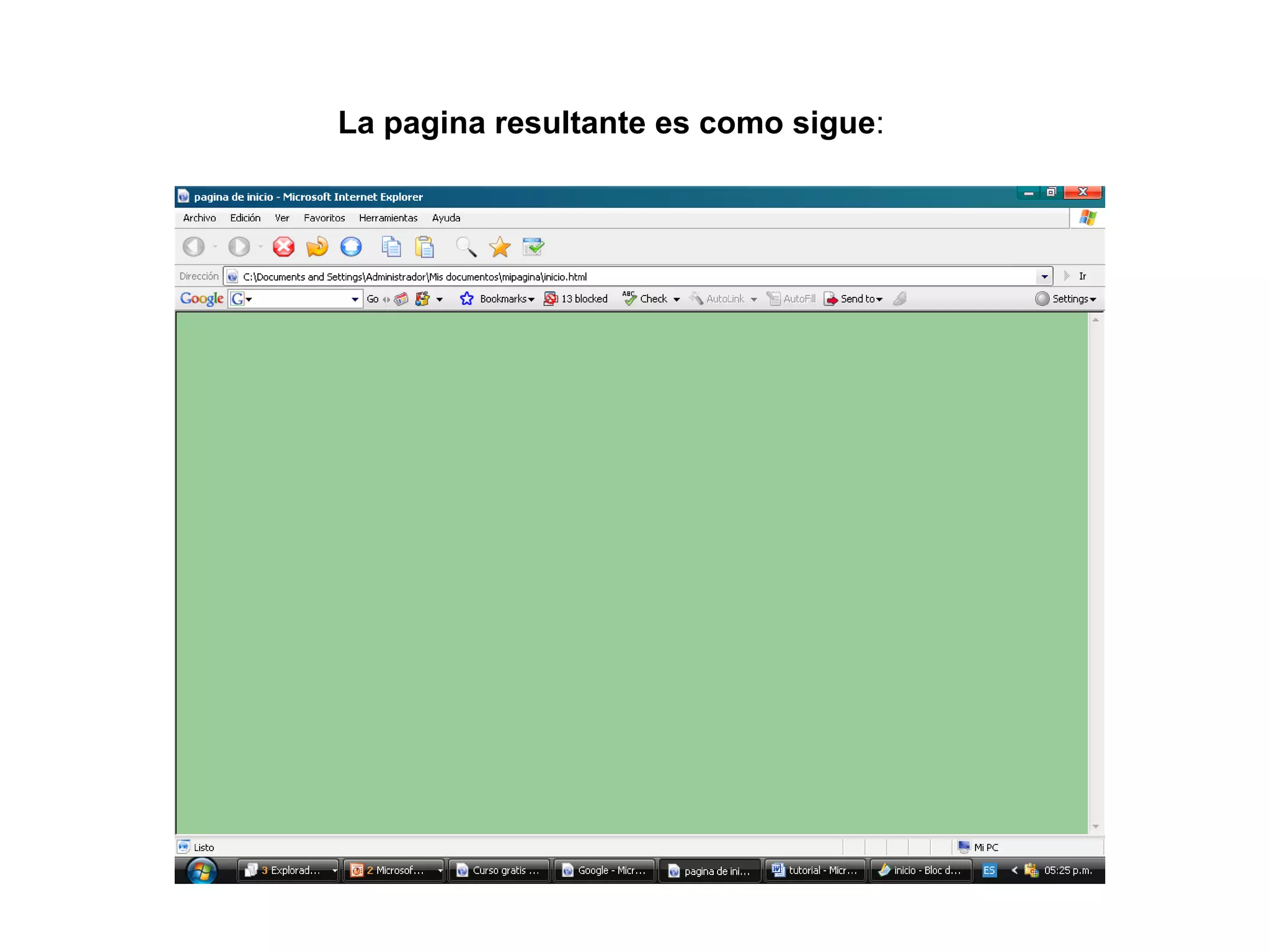Expand the AutoLink dropdown arrow
Viewport: 1270px width, 952px height.
click(753, 299)
